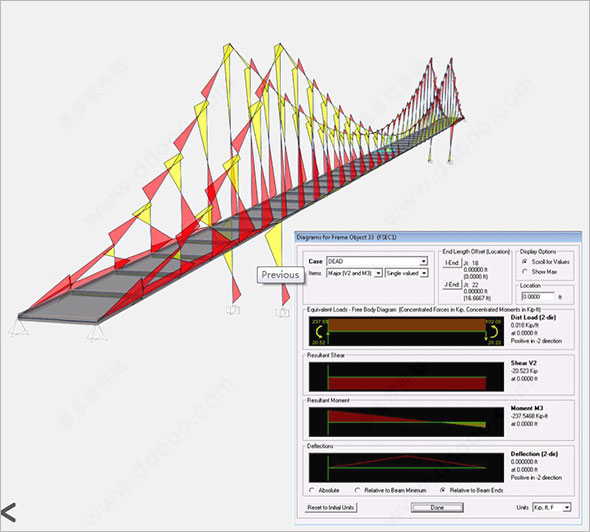The height and width of the screenshot is (532, 590).
Task: Click the '-237.5468 Kip-ft' moment value
Action: [529, 416]
